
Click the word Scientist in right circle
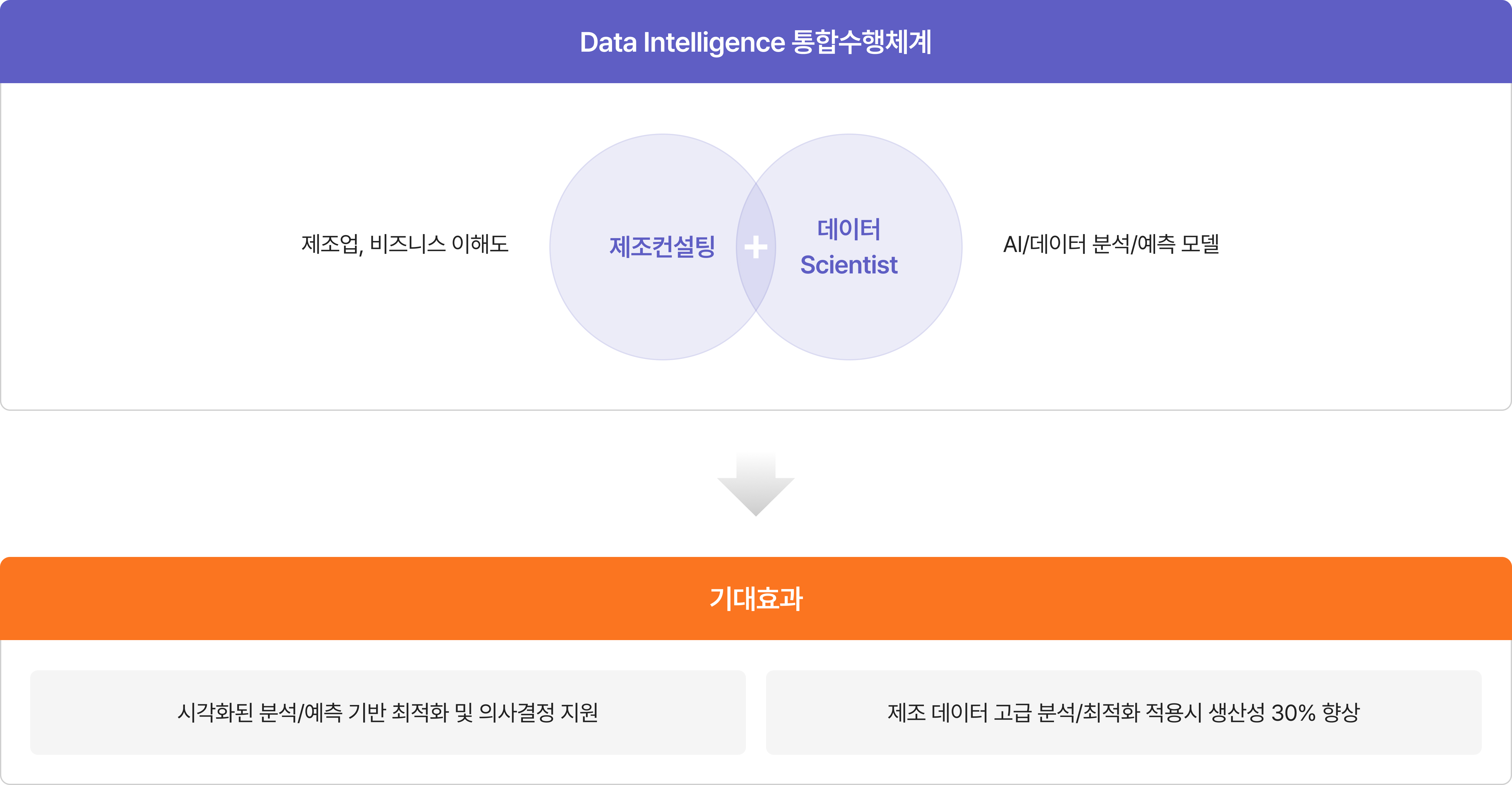click(x=849, y=265)
